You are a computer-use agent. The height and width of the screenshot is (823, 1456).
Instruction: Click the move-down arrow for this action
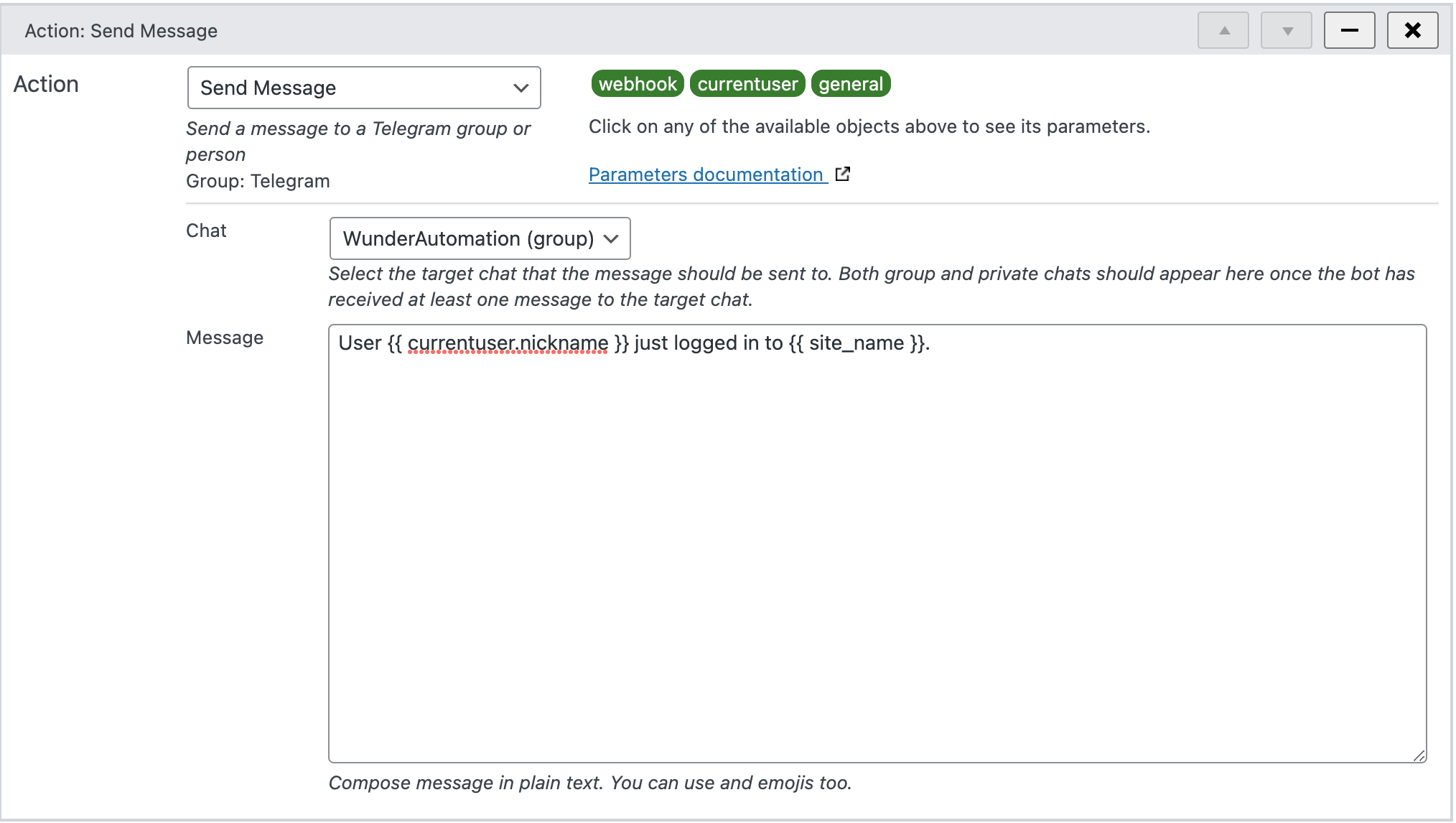coord(1287,30)
